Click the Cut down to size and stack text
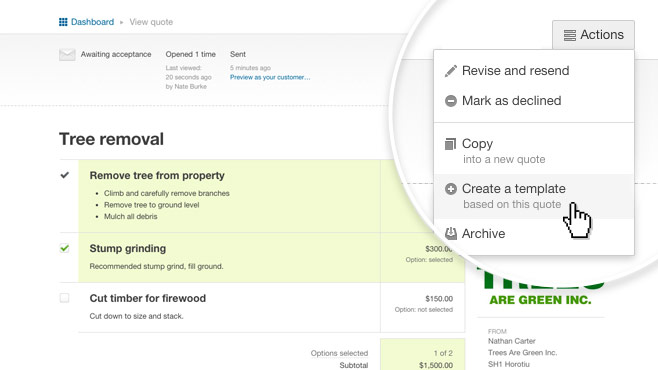658x370 pixels. (x=136, y=316)
